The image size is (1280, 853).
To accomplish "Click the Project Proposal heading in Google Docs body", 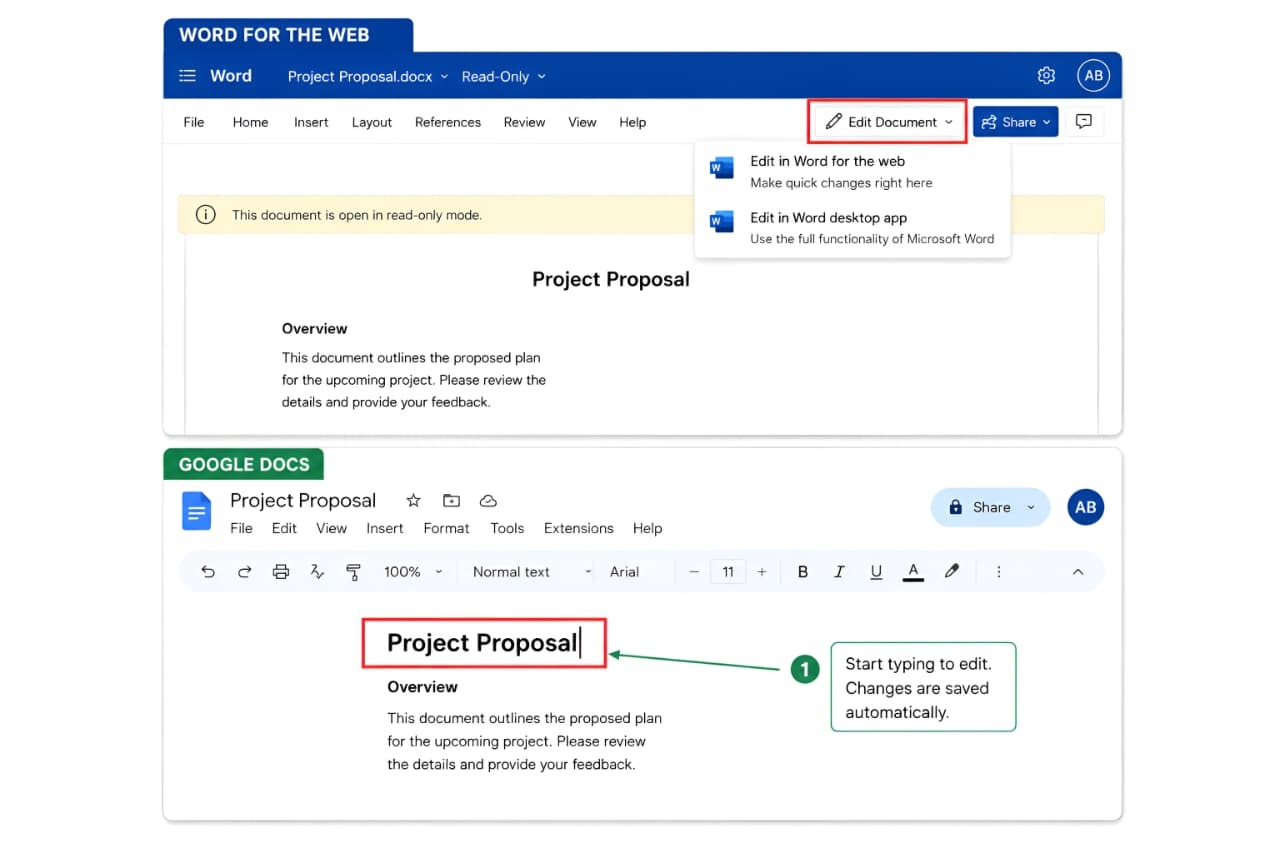I will [x=482, y=643].
